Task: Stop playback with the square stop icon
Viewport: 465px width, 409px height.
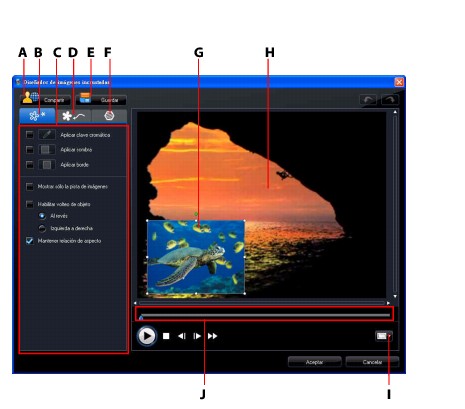Action: click(166, 336)
